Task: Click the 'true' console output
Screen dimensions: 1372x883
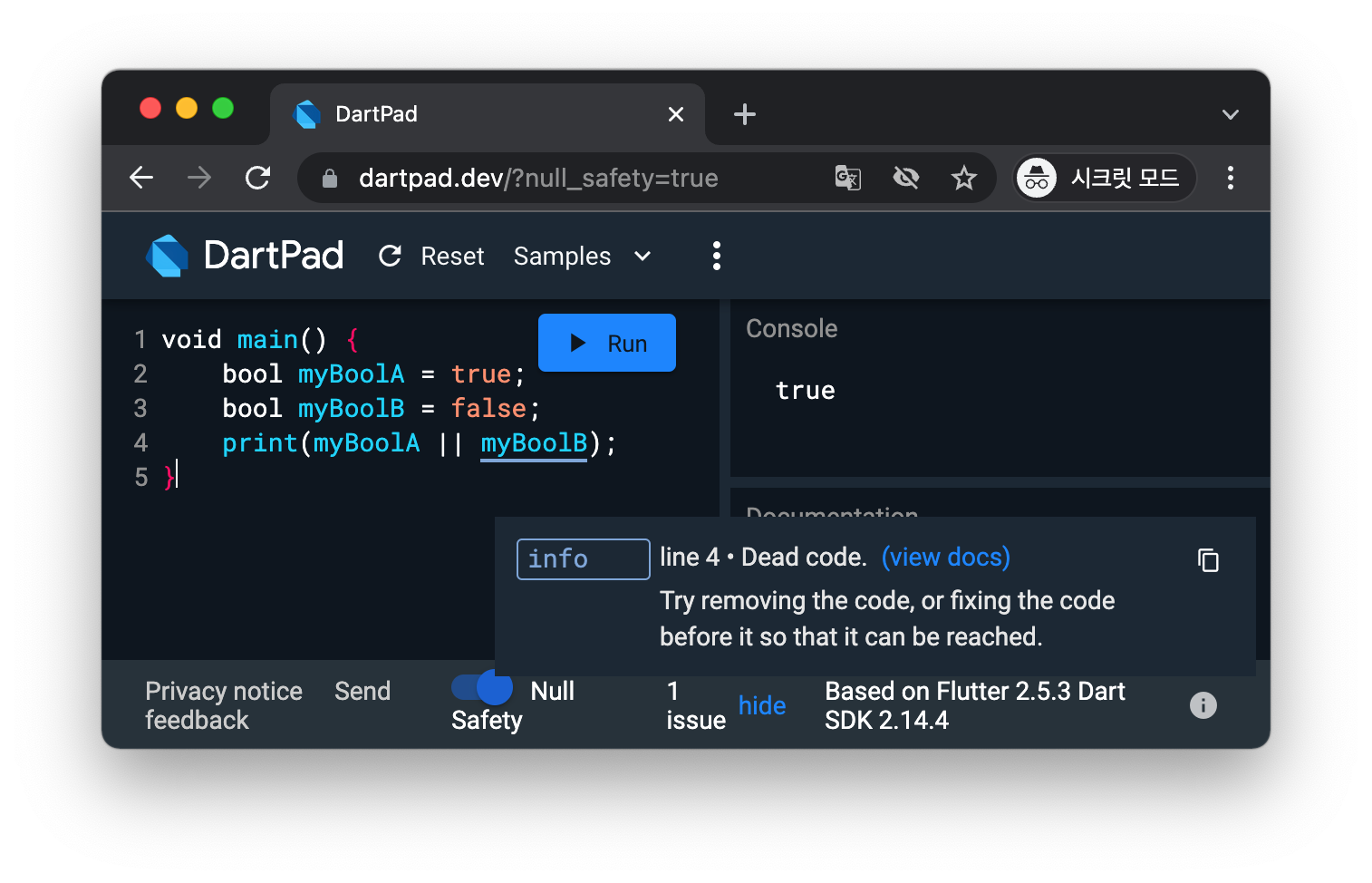Action: pos(806,391)
